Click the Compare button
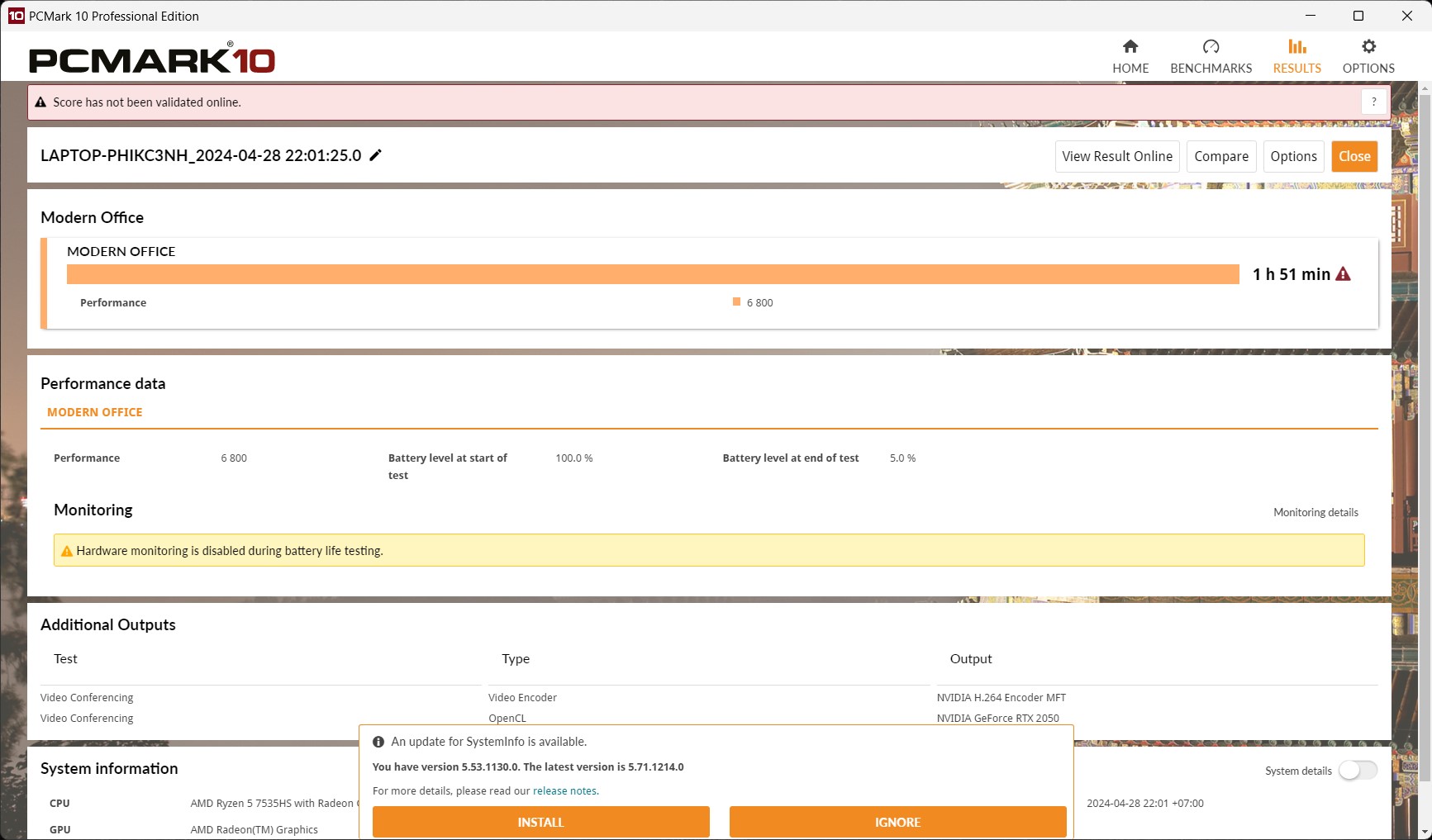Image resolution: width=1432 pixels, height=840 pixels. 1221,156
